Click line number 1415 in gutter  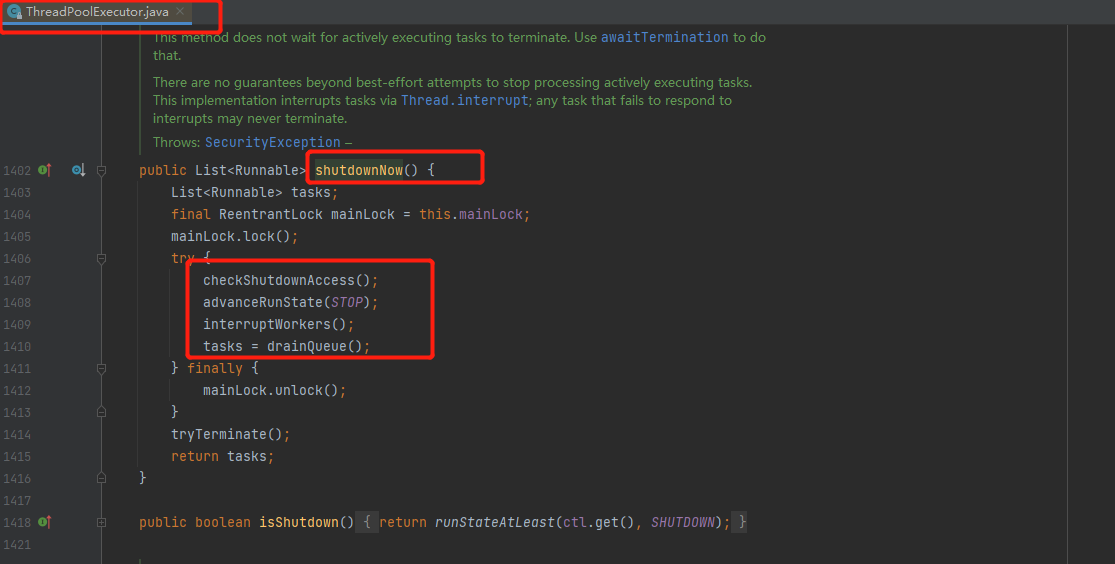click(17, 457)
